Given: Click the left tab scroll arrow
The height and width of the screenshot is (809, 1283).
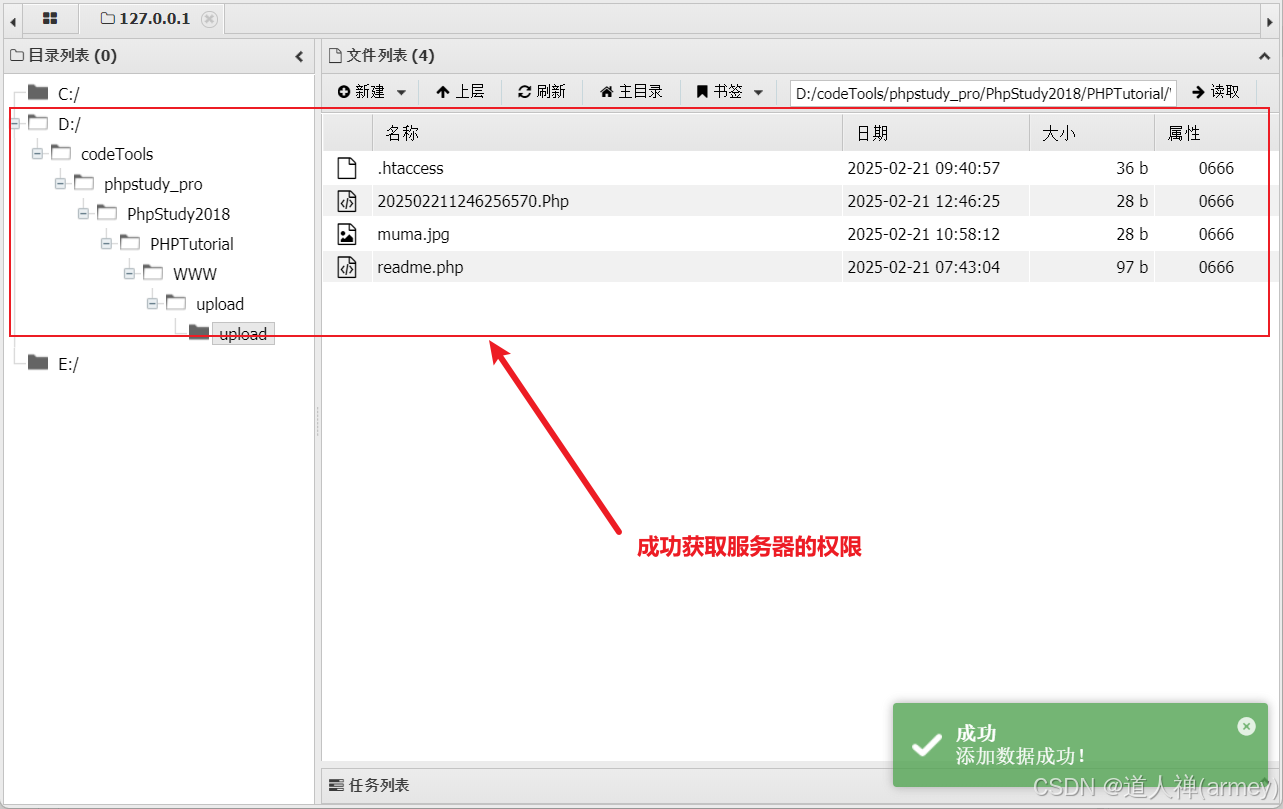Looking at the screenshot, I should pos(12,19).
